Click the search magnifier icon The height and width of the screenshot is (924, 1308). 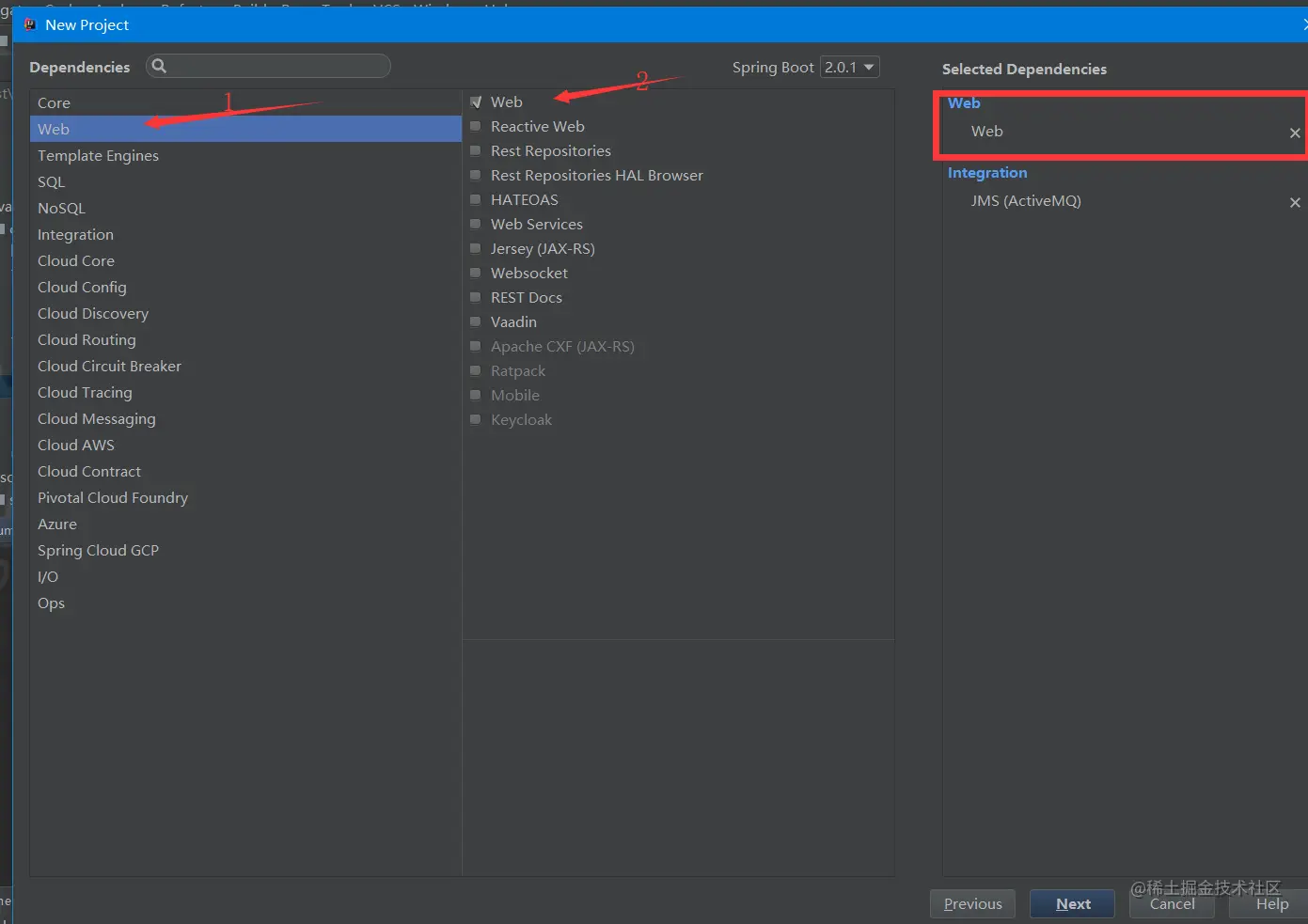159,66
